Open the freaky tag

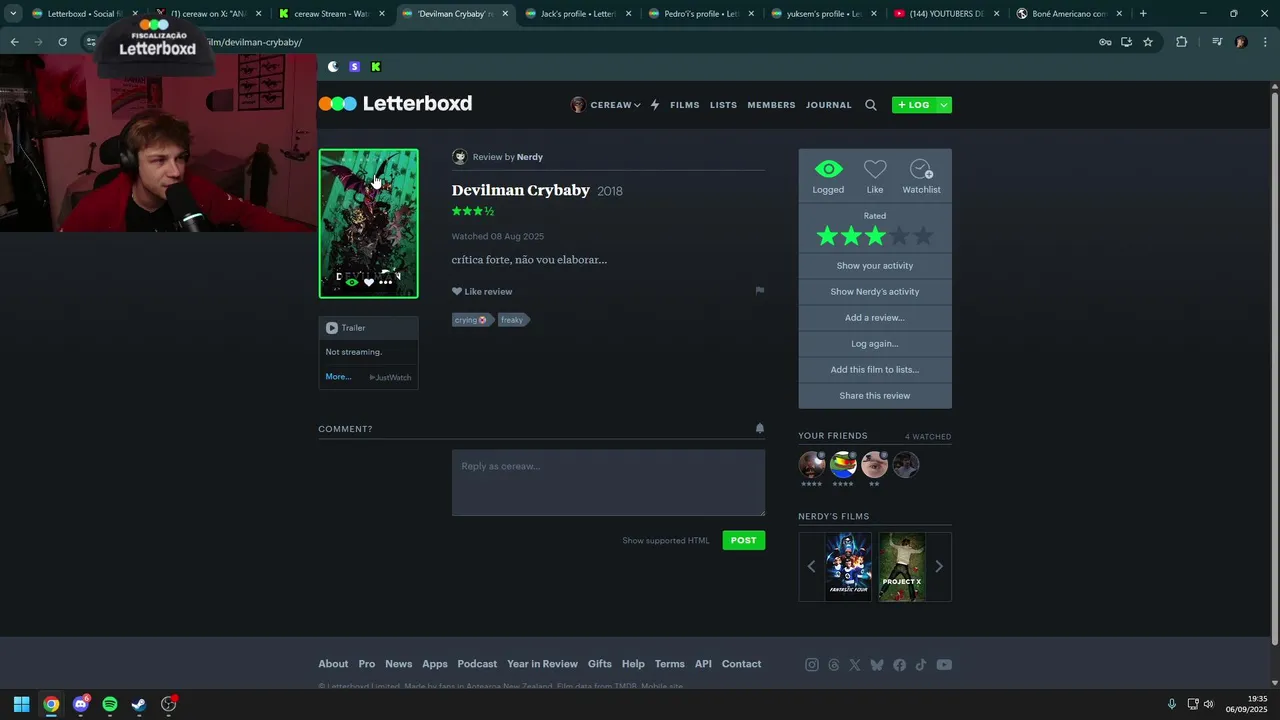click(x=513, y=320)
